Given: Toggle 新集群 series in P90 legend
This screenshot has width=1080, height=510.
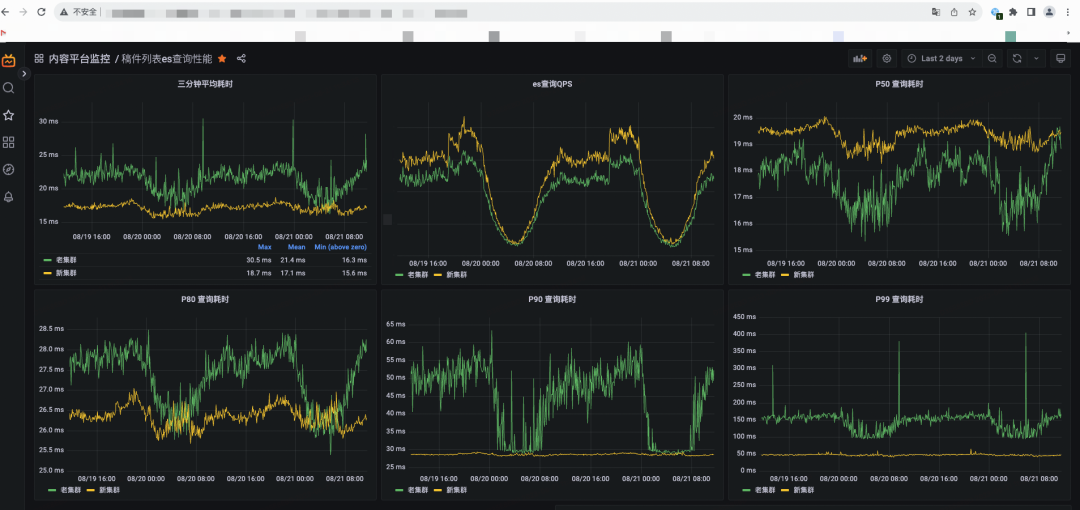Looking at the screenshot, I should 456,490.
